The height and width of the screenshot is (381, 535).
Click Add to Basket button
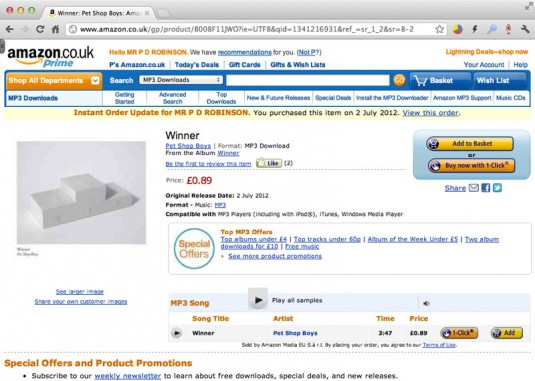471,144
